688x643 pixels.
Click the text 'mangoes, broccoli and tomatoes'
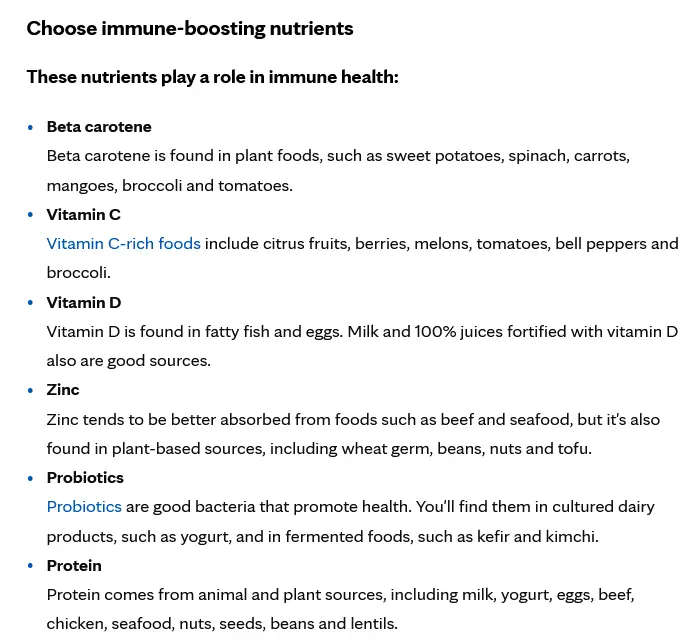click(x=169, y=185)
